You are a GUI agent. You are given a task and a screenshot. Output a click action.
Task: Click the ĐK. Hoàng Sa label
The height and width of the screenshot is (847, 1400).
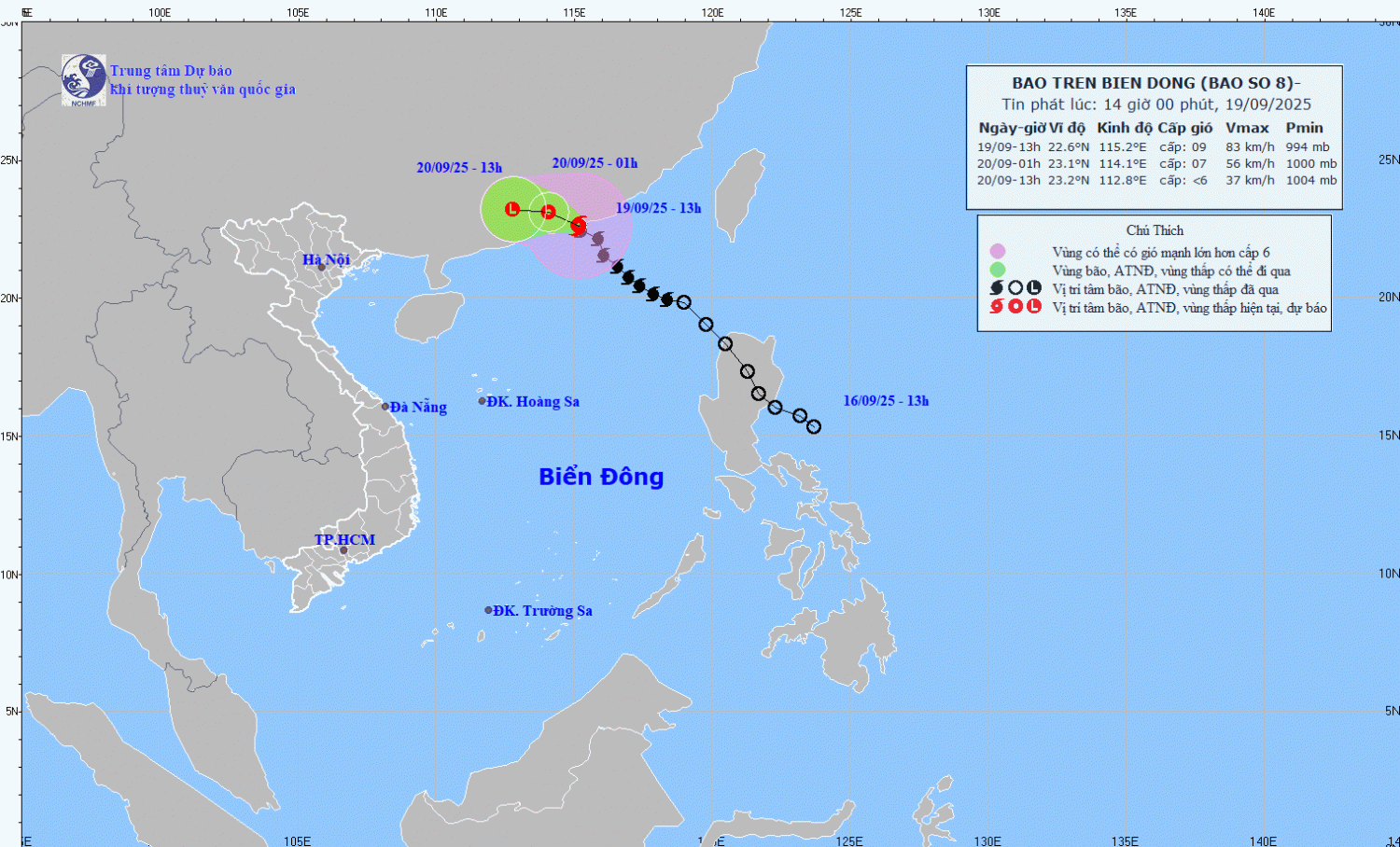533,402
